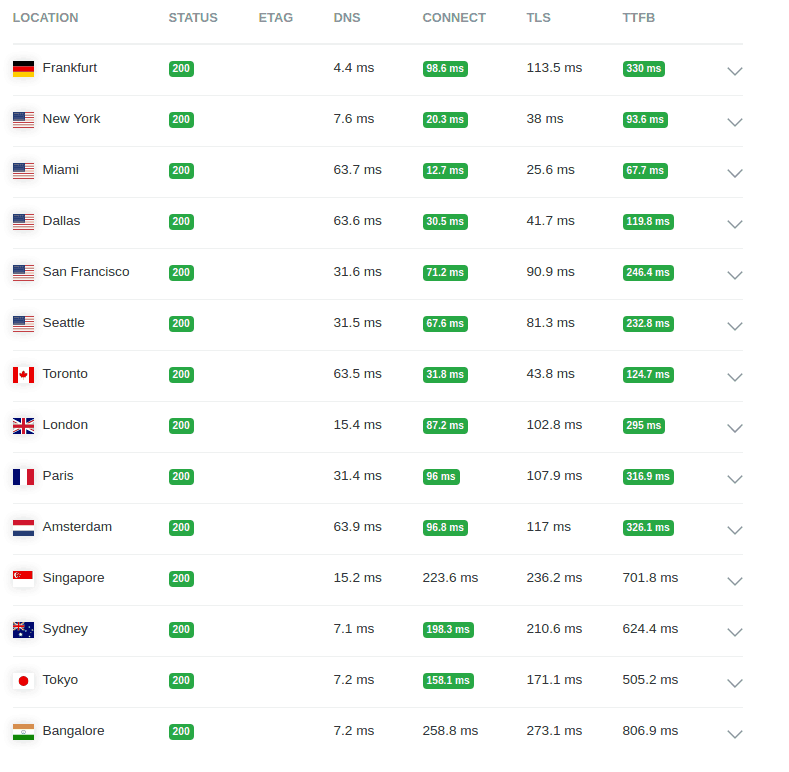Image resolution: width=789 pixels, height=772 pixels.
Task: Click the 200 status badge for Miami
Action: (x=181, y=171)
